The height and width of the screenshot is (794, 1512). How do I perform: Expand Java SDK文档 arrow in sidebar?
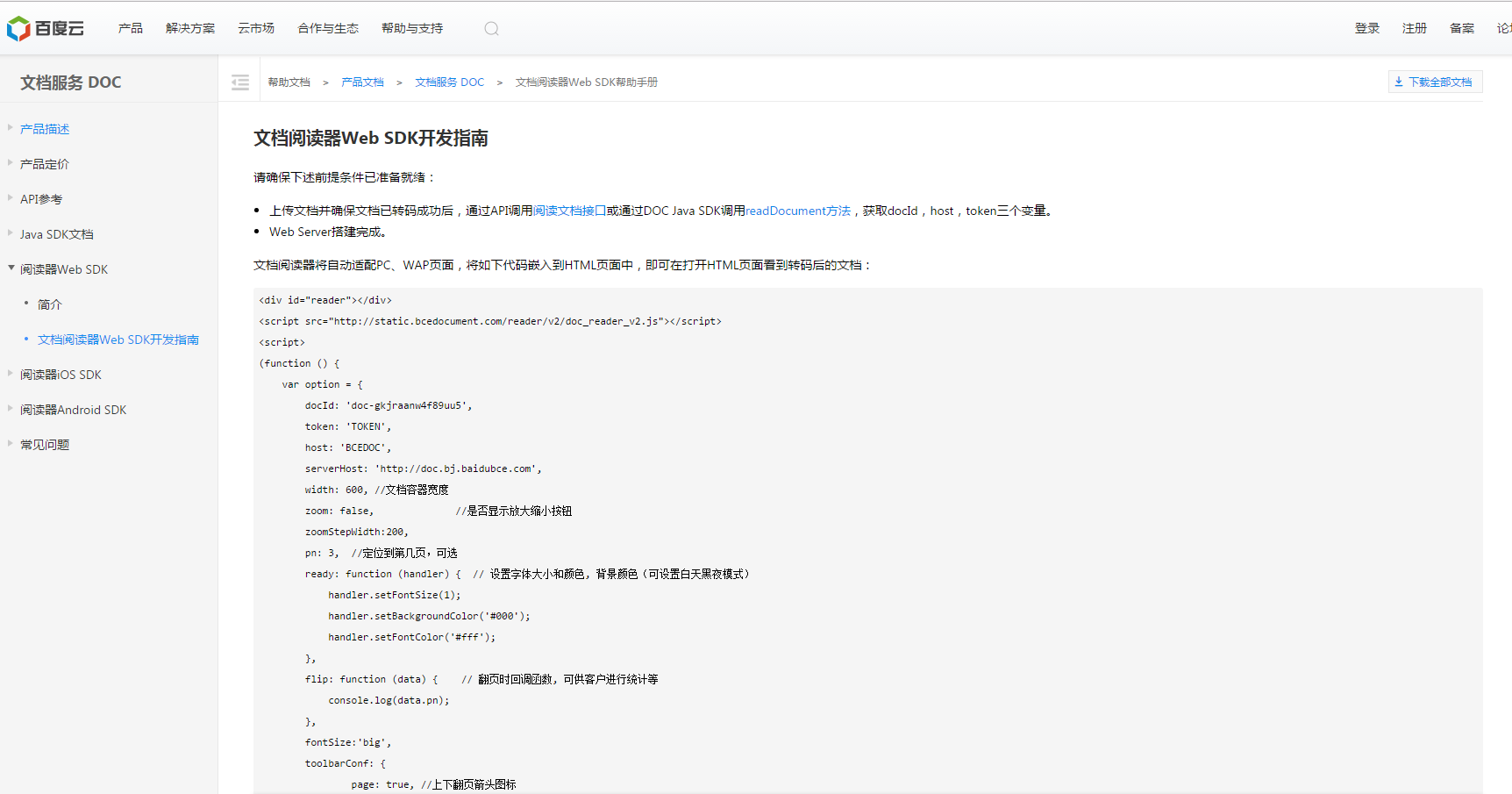(11, 232)
